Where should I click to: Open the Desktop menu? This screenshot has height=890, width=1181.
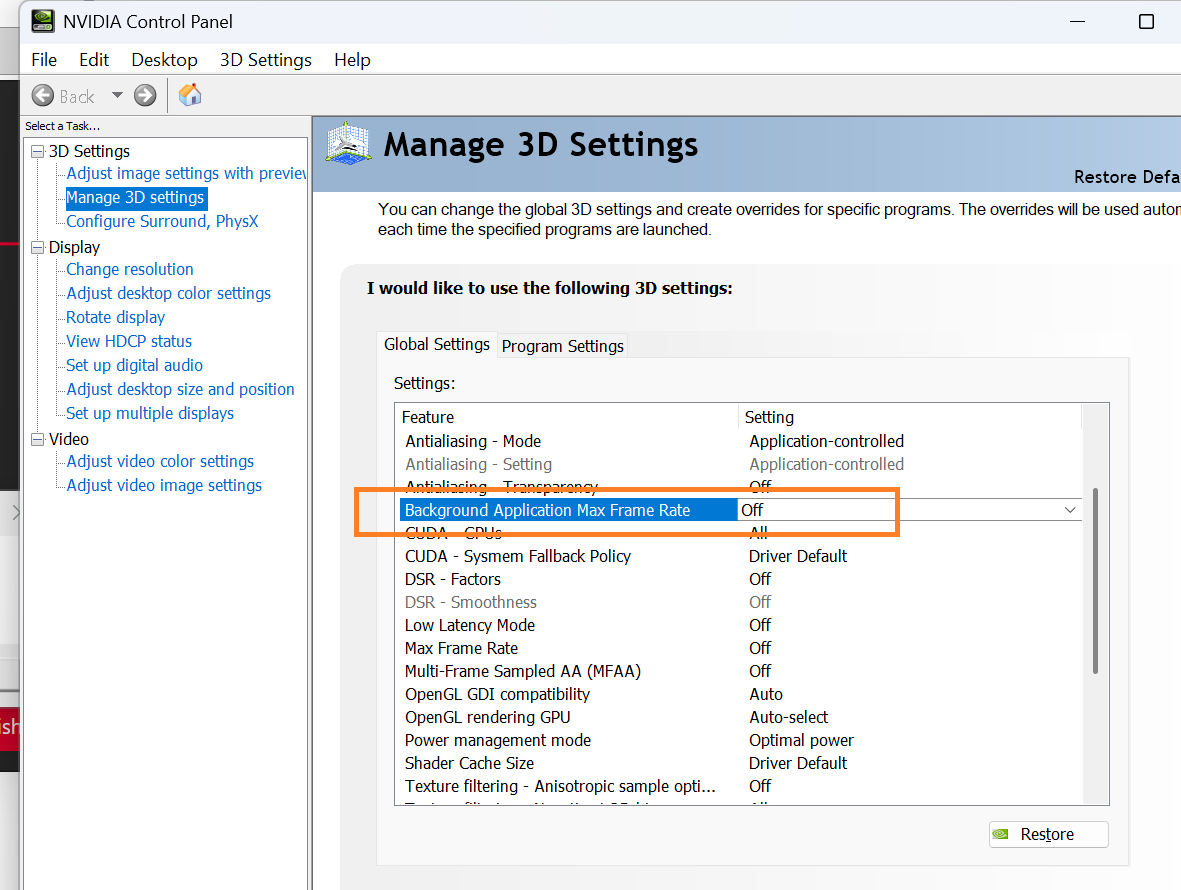(164, 60)
